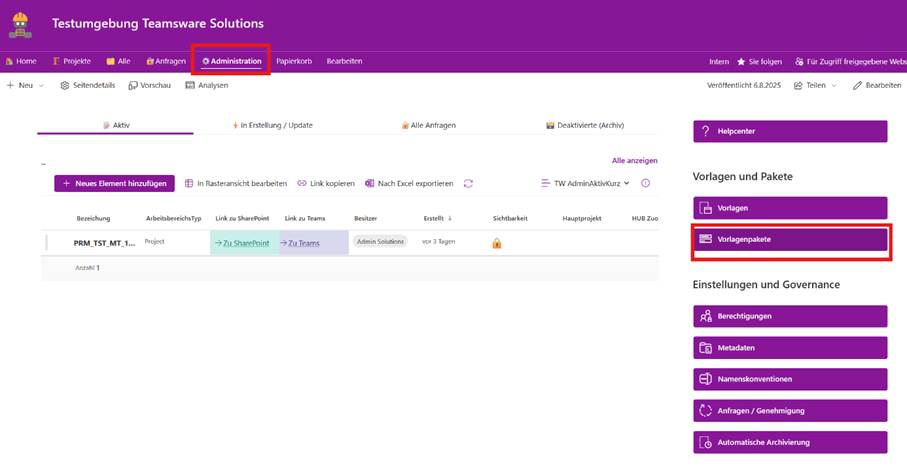907x475 pixels.
Task: Open Seitendetails with the gear icon
Action: (65, 86)
